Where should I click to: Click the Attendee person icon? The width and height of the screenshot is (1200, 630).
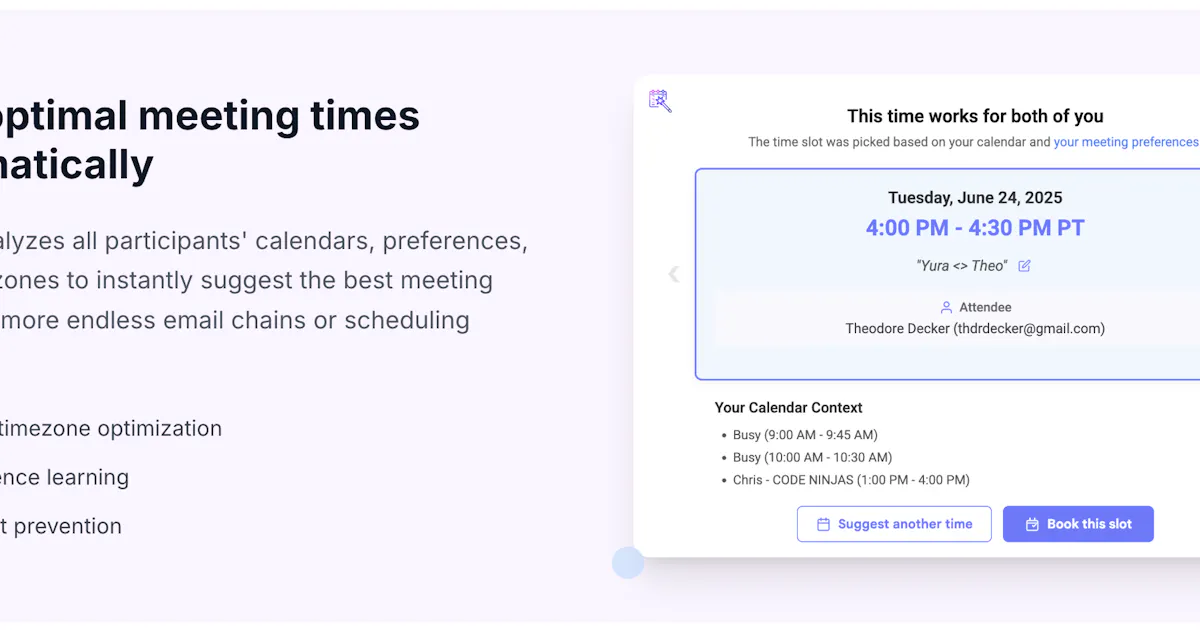946,307
